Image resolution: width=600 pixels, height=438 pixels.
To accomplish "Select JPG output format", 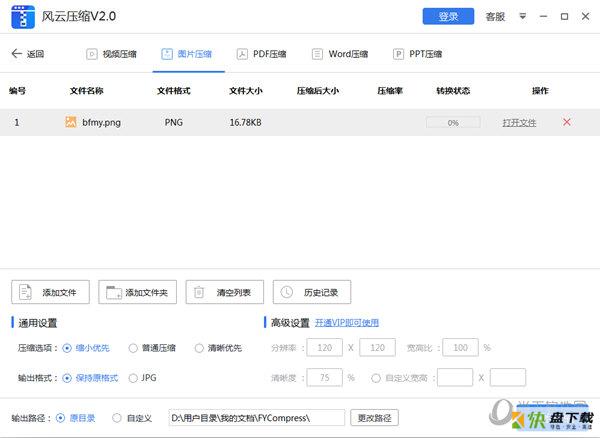I will (x=142, y=378).
